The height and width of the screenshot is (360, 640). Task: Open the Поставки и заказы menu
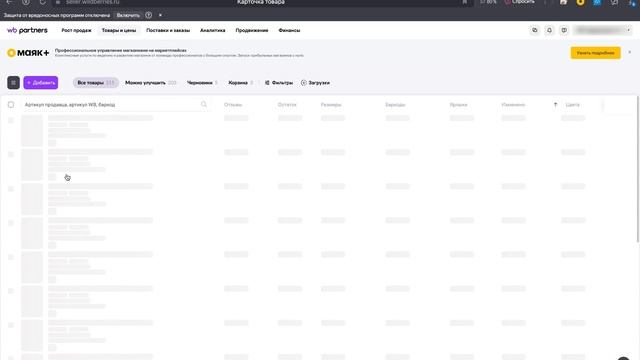tap(168, 30)
